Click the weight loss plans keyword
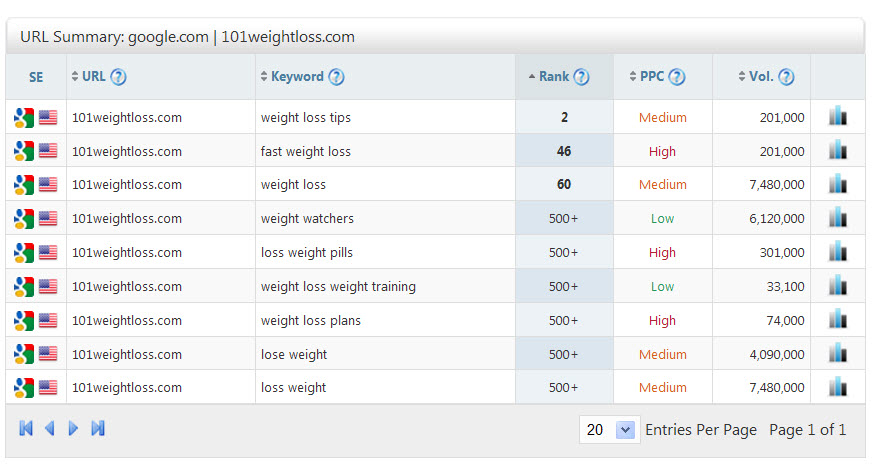The image size is (875, 470). (x=311, y=321)
